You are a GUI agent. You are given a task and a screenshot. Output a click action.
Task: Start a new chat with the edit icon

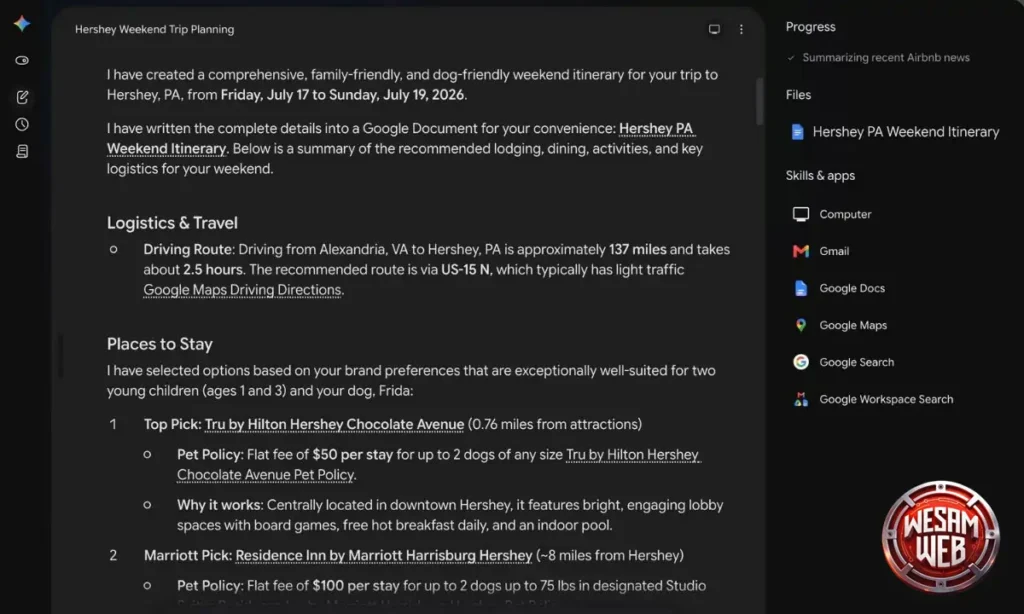pyautogui.click(x=22, y=97)
